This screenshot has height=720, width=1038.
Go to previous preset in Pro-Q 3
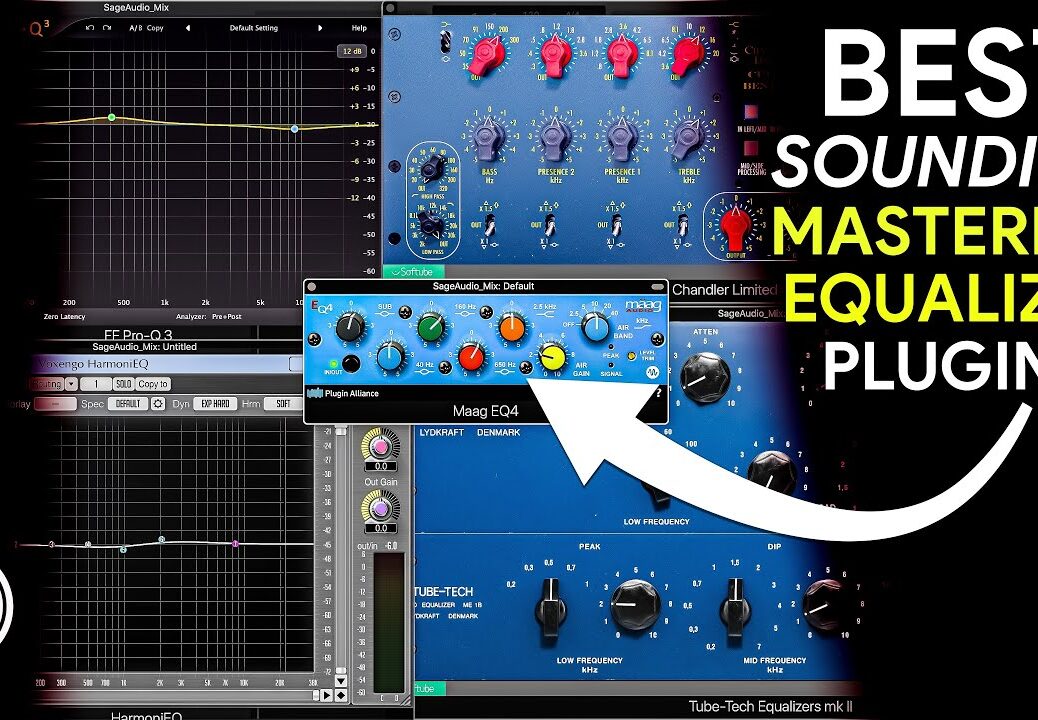click(x=188, y=28)
